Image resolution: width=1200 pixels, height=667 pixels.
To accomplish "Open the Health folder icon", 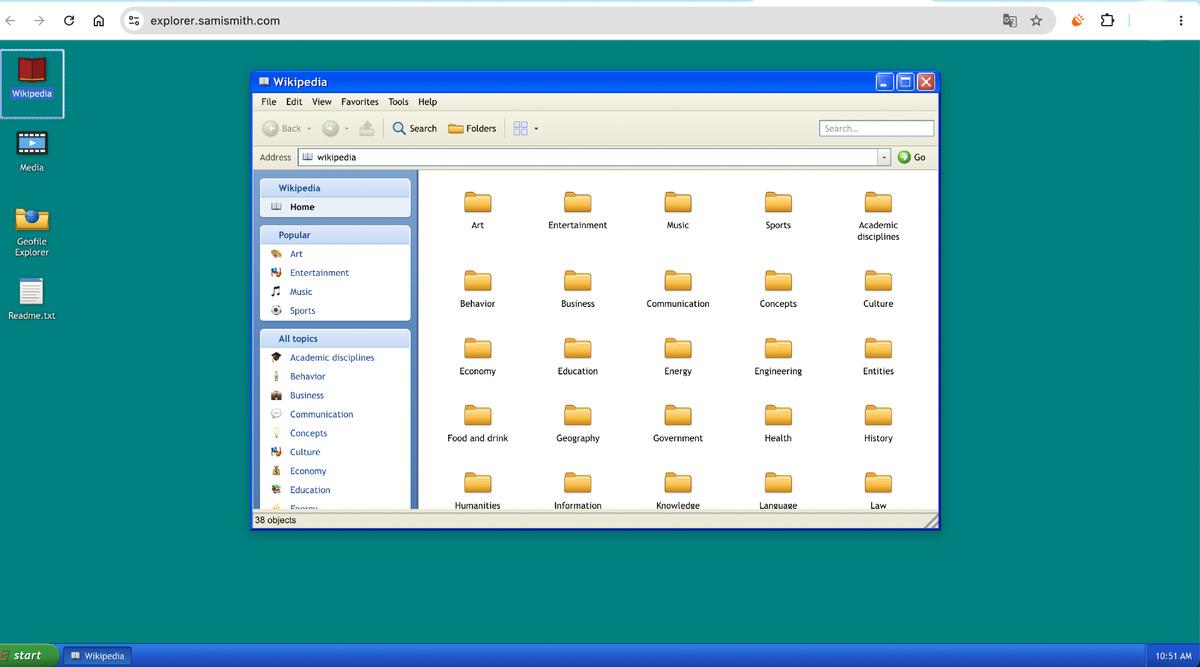I will [778, 415].
